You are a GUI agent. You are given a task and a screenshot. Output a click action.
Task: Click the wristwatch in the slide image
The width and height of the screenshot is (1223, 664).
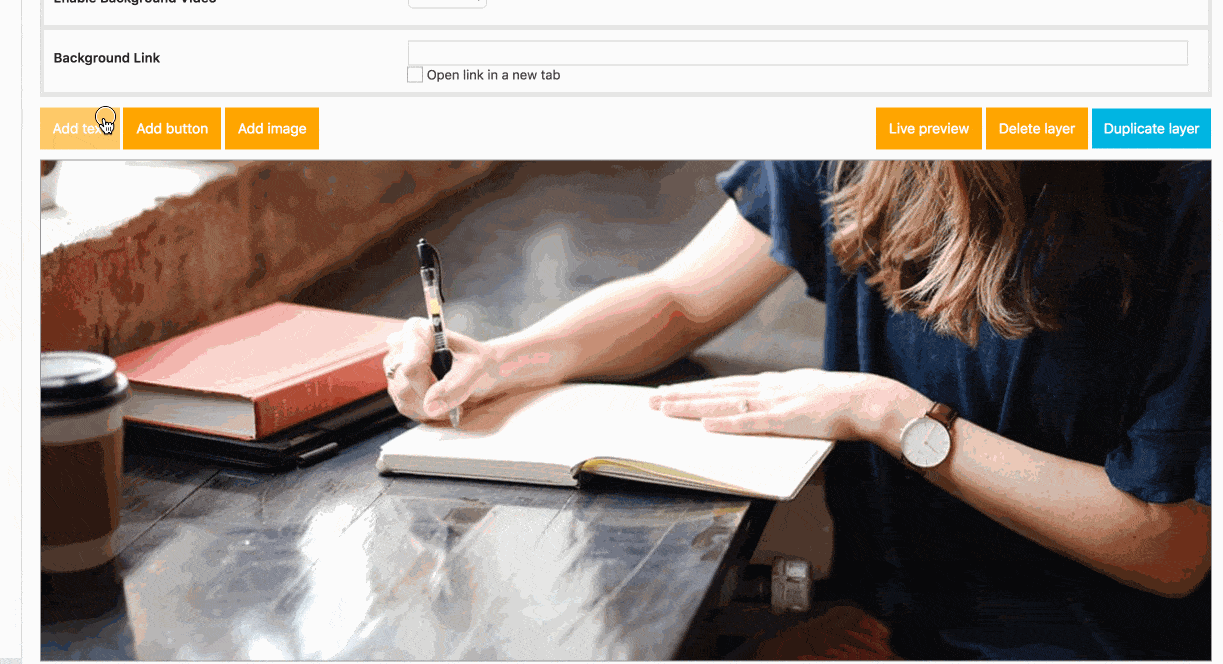click(x=927, y=436)
